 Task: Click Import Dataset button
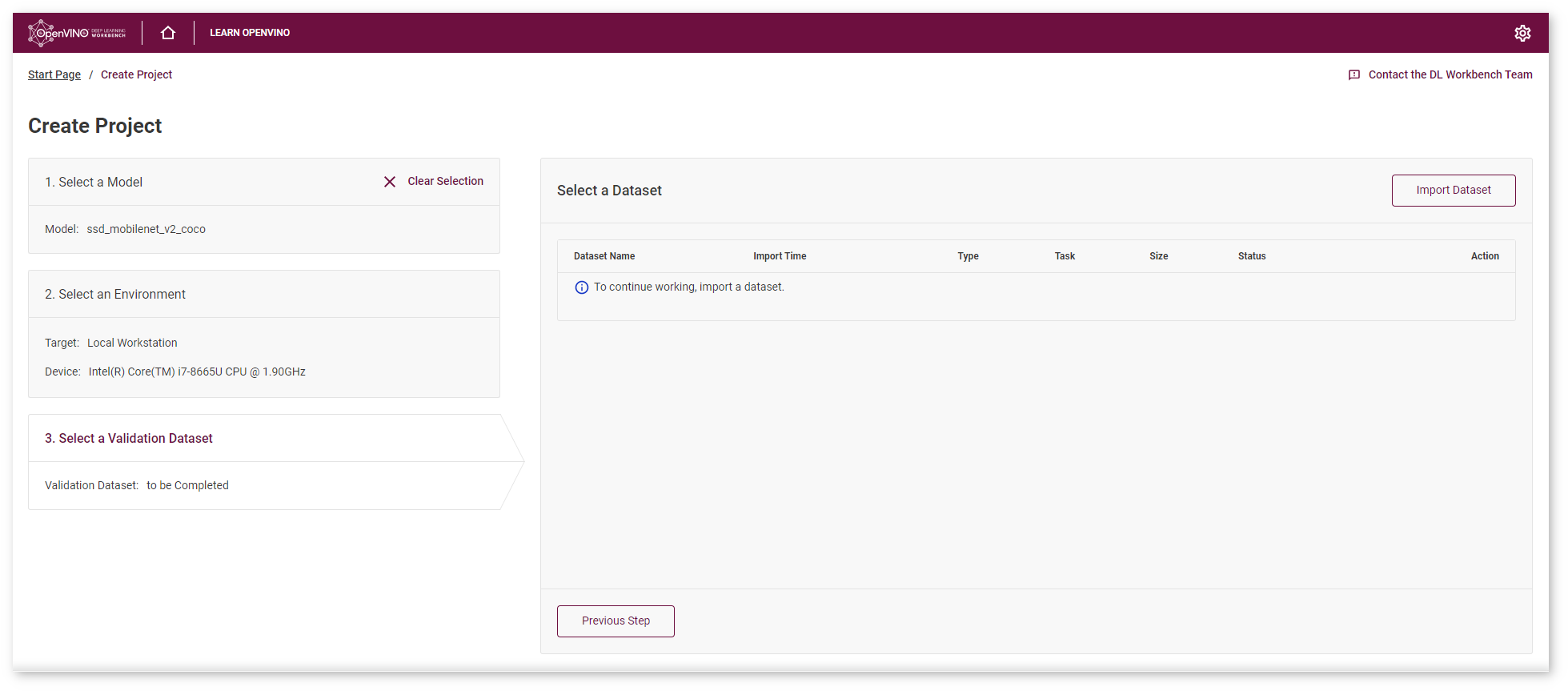(x=1454, y=191)
